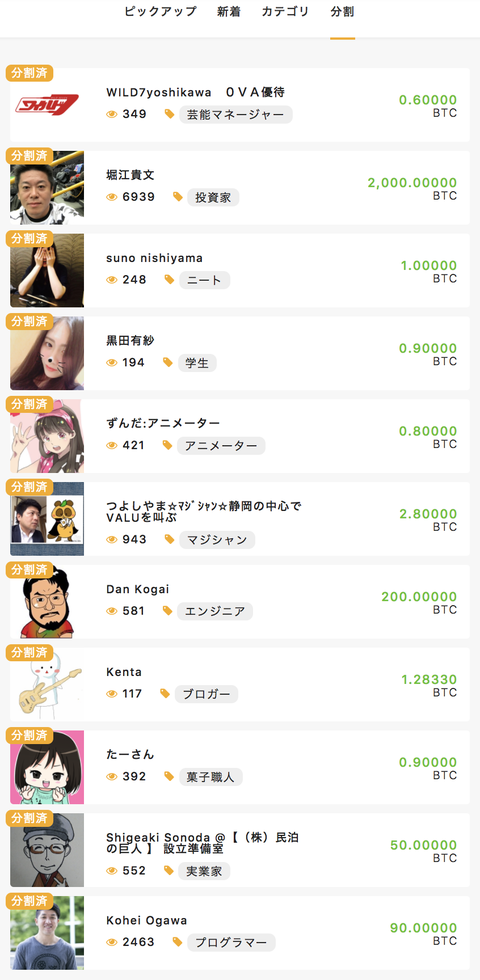Click the 分割 tab

342,12
